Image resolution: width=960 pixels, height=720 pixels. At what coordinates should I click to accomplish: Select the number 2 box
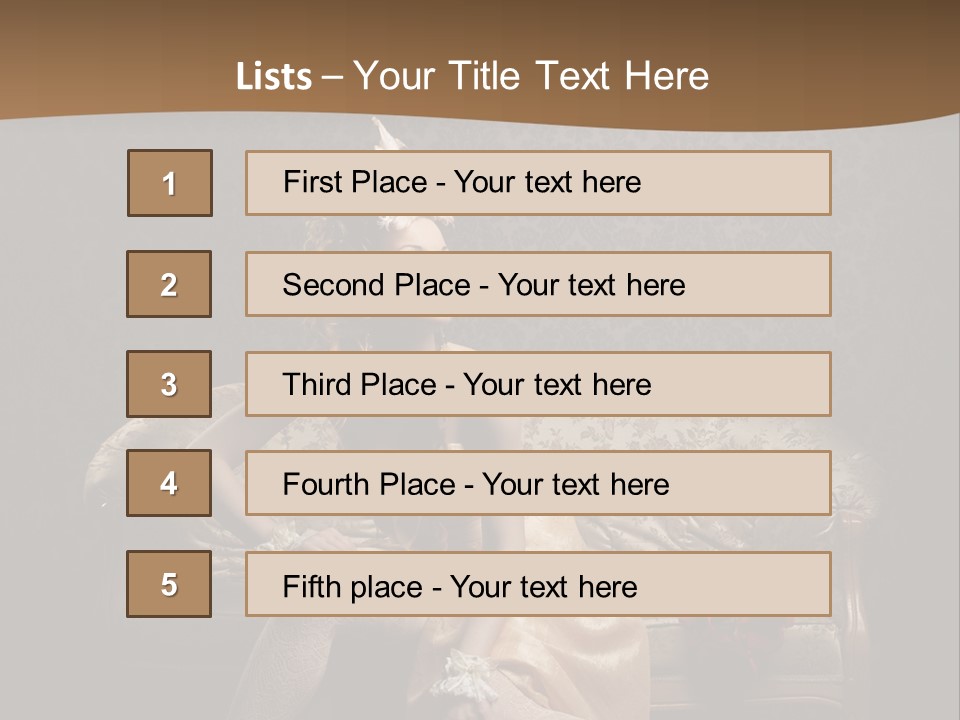click(x=169, y=284)
